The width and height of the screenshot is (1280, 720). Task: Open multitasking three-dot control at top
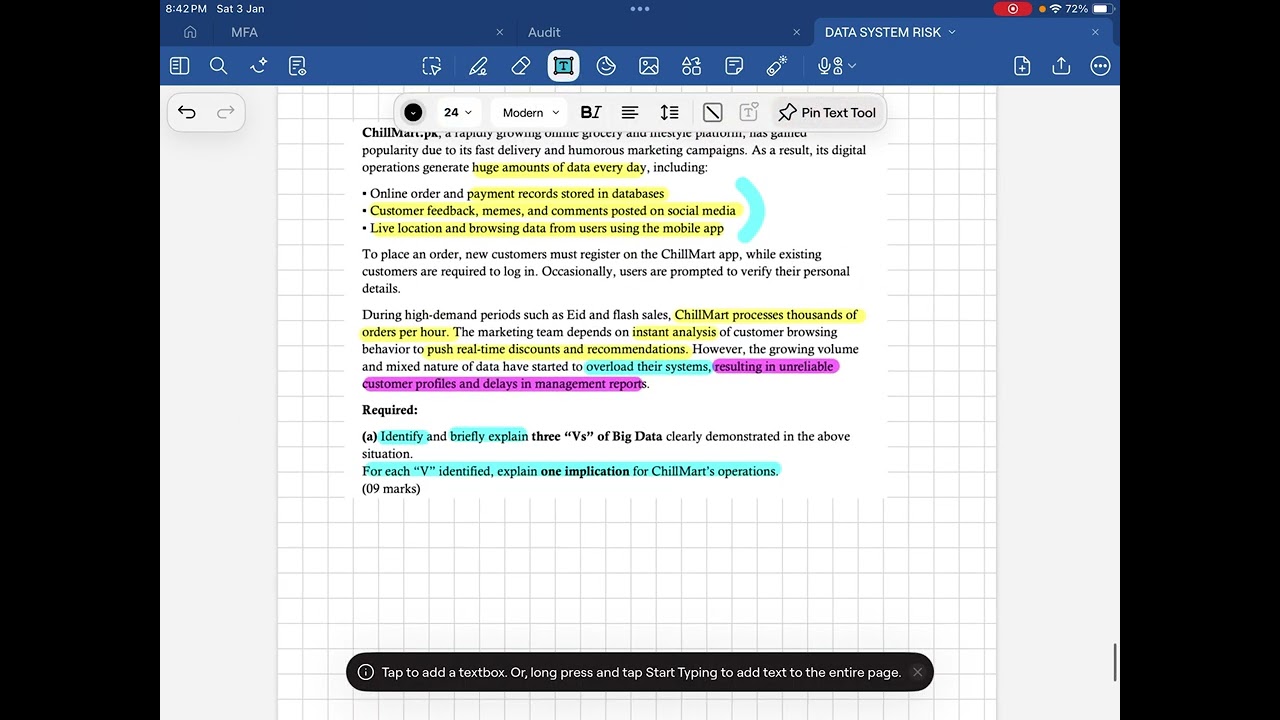pos(640,8)
